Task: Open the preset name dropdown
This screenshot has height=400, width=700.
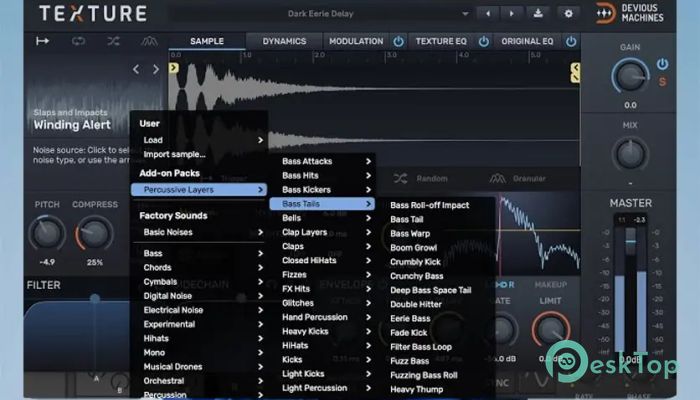Action: point(320,13)
